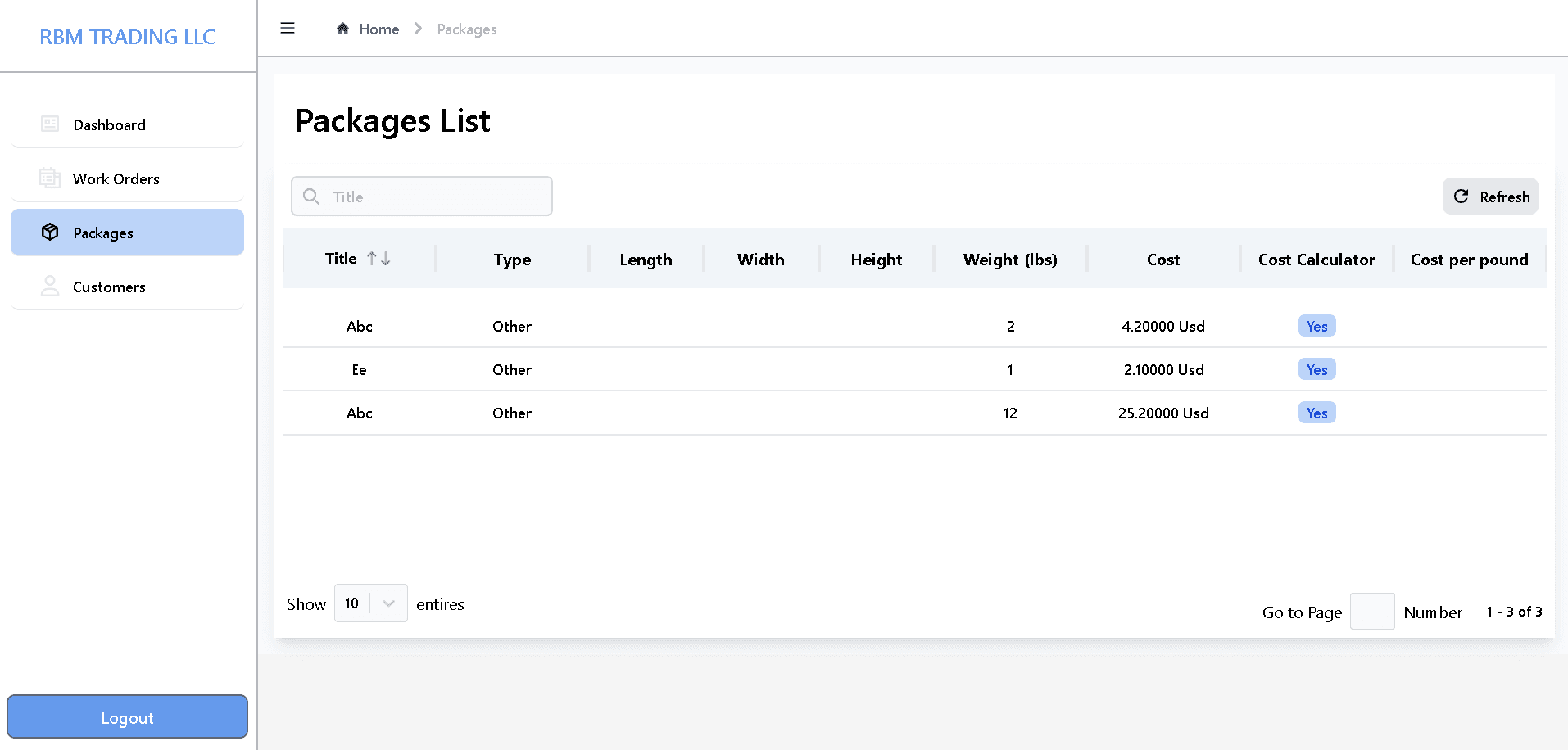Toggle the hamburger sidebar menu icon
The image size is (1568, 750).
tap(288, 29)
